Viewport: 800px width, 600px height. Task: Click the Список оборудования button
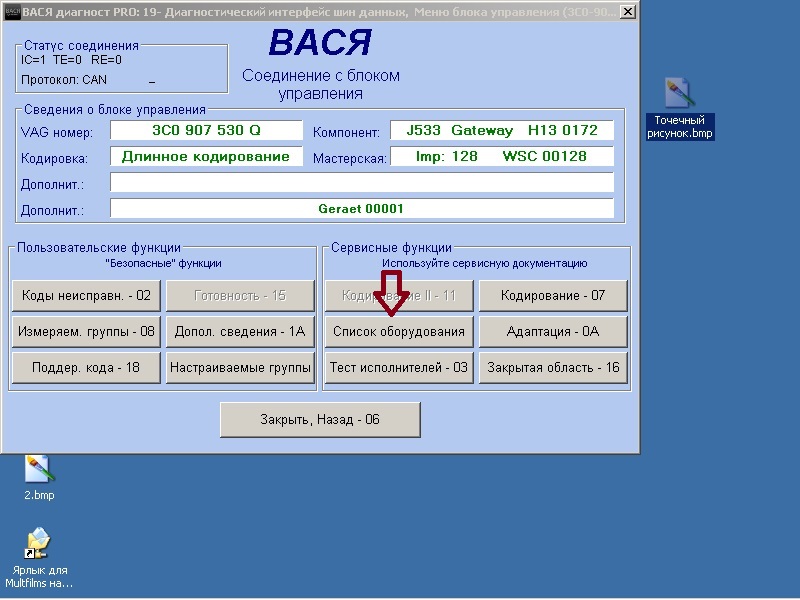point(398,331)
